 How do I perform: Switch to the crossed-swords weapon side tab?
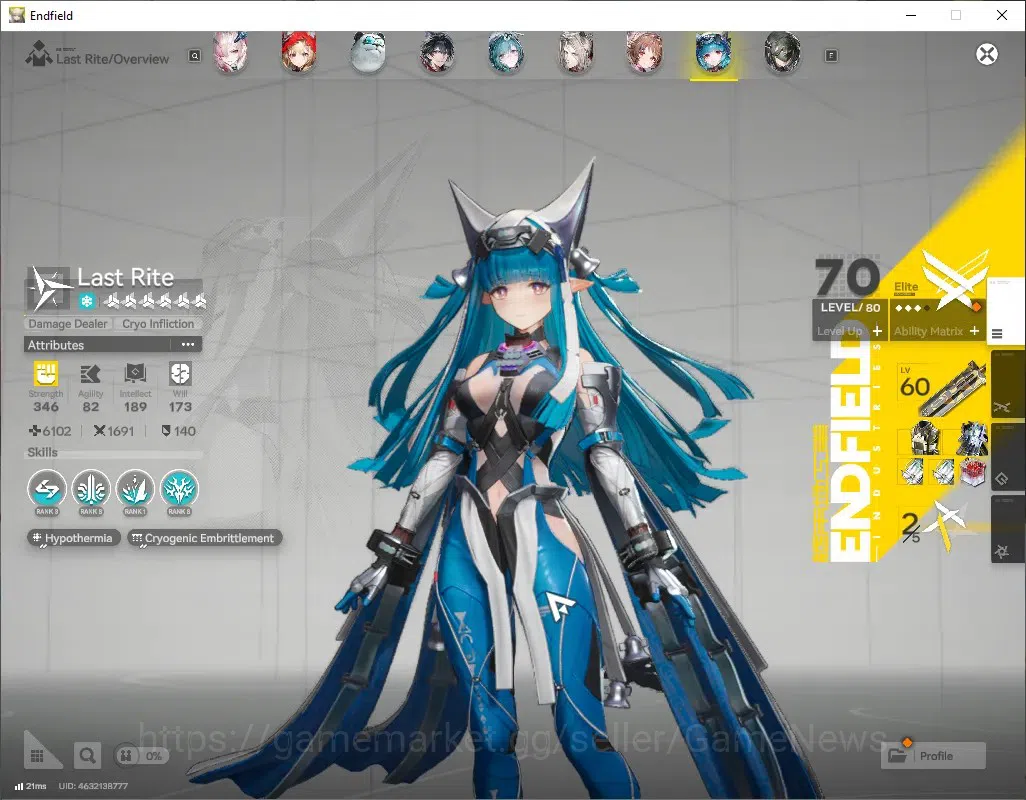(x=1006, y=386)
